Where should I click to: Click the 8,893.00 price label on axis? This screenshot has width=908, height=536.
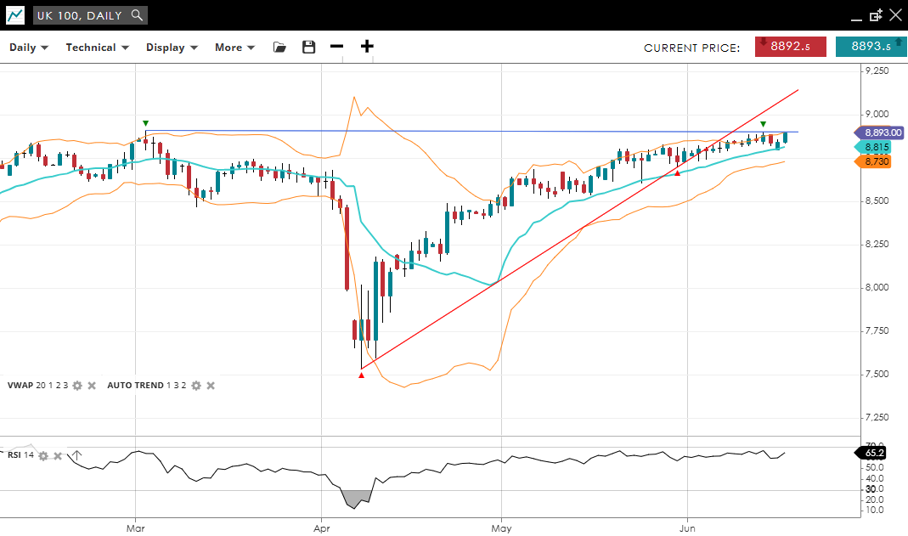pos(878,133)
